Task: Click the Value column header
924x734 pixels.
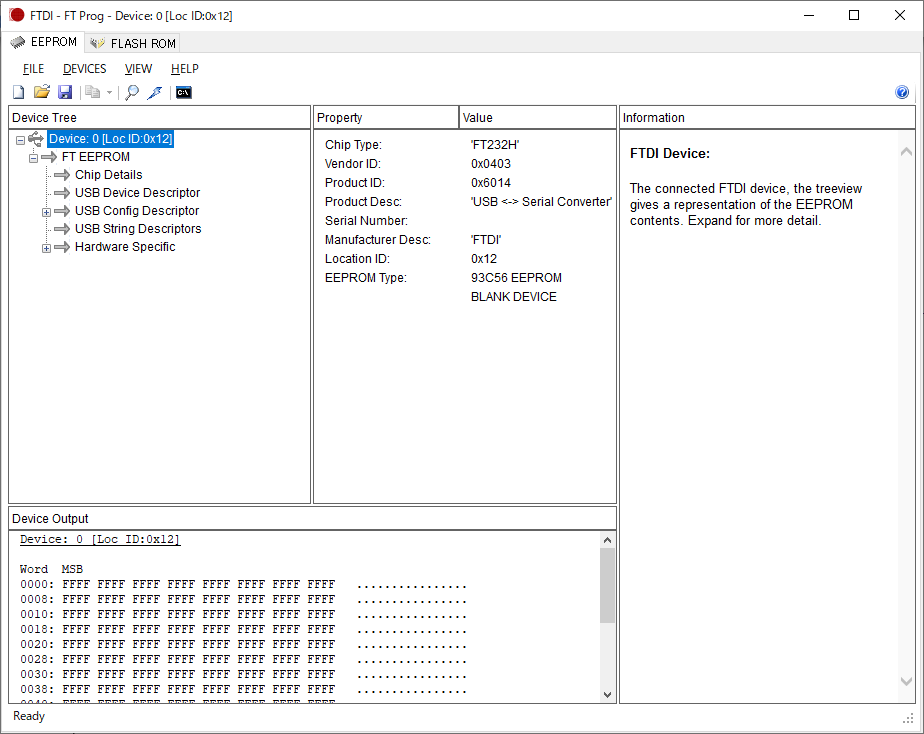Action: 537,118
